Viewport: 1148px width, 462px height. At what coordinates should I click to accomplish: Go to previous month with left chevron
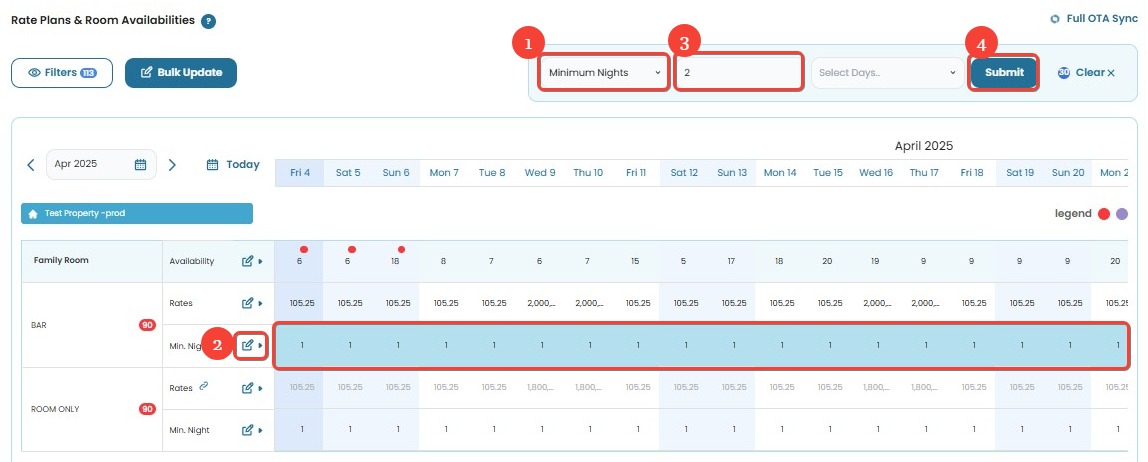click(x=31, y=165)
